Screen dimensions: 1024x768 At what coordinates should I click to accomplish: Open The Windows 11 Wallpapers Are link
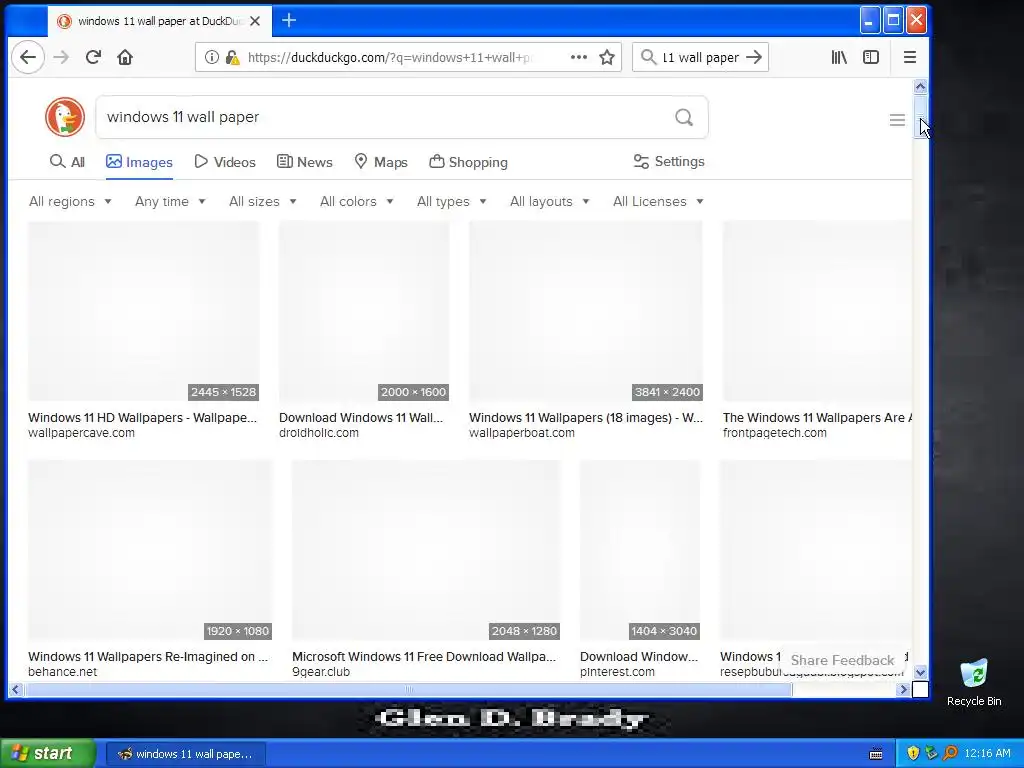click(x=817, y=417)
